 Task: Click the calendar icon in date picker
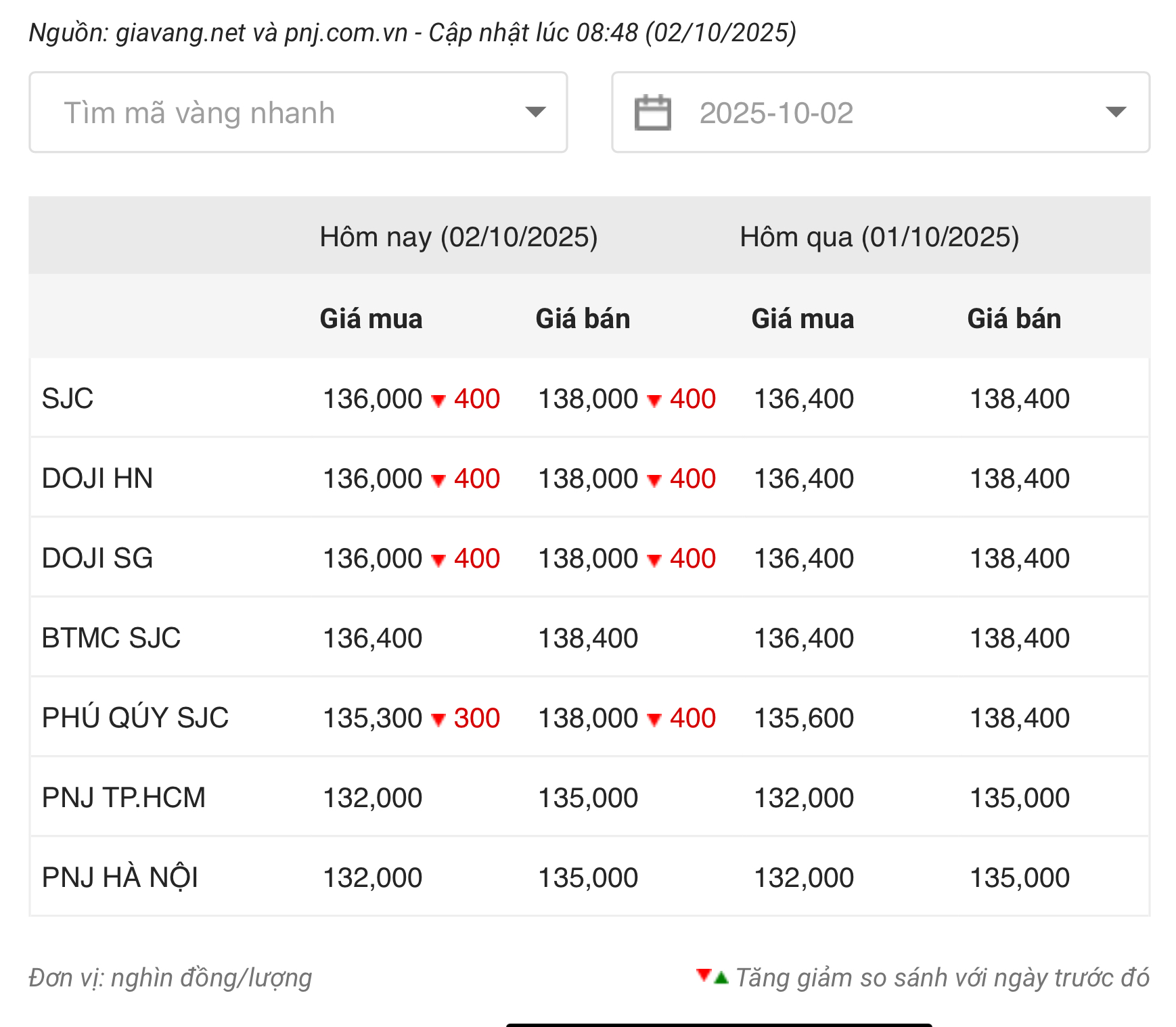coord(652,112)
